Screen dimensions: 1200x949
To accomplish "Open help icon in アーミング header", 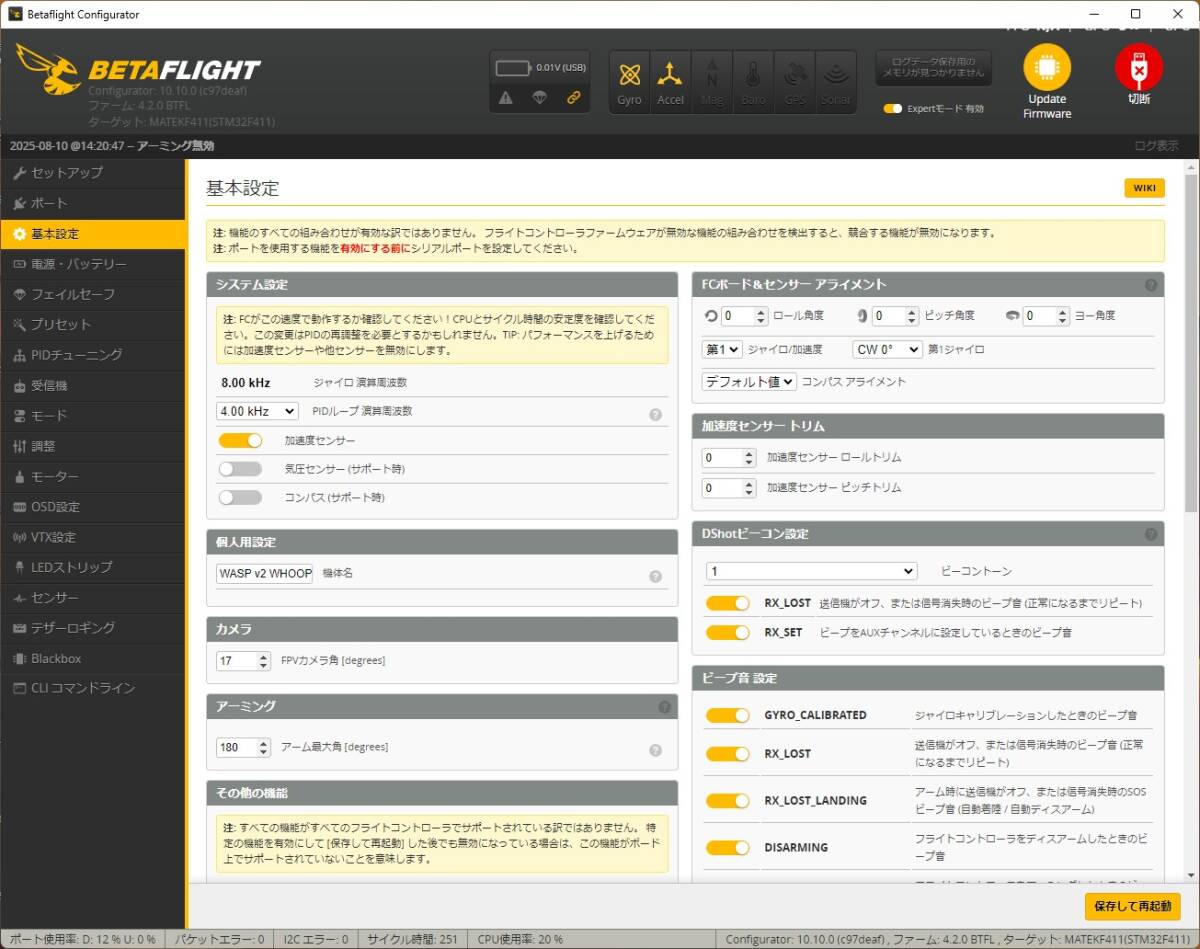I will (x=664, y=707).
